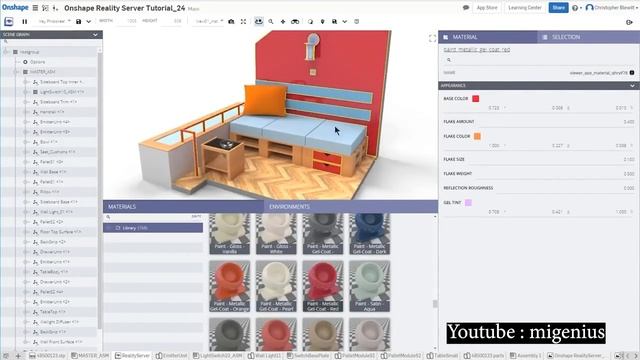Choose Paint - Satin Aqua material thumbnail
Screen dimensions: 640x360
click(369, 287)
